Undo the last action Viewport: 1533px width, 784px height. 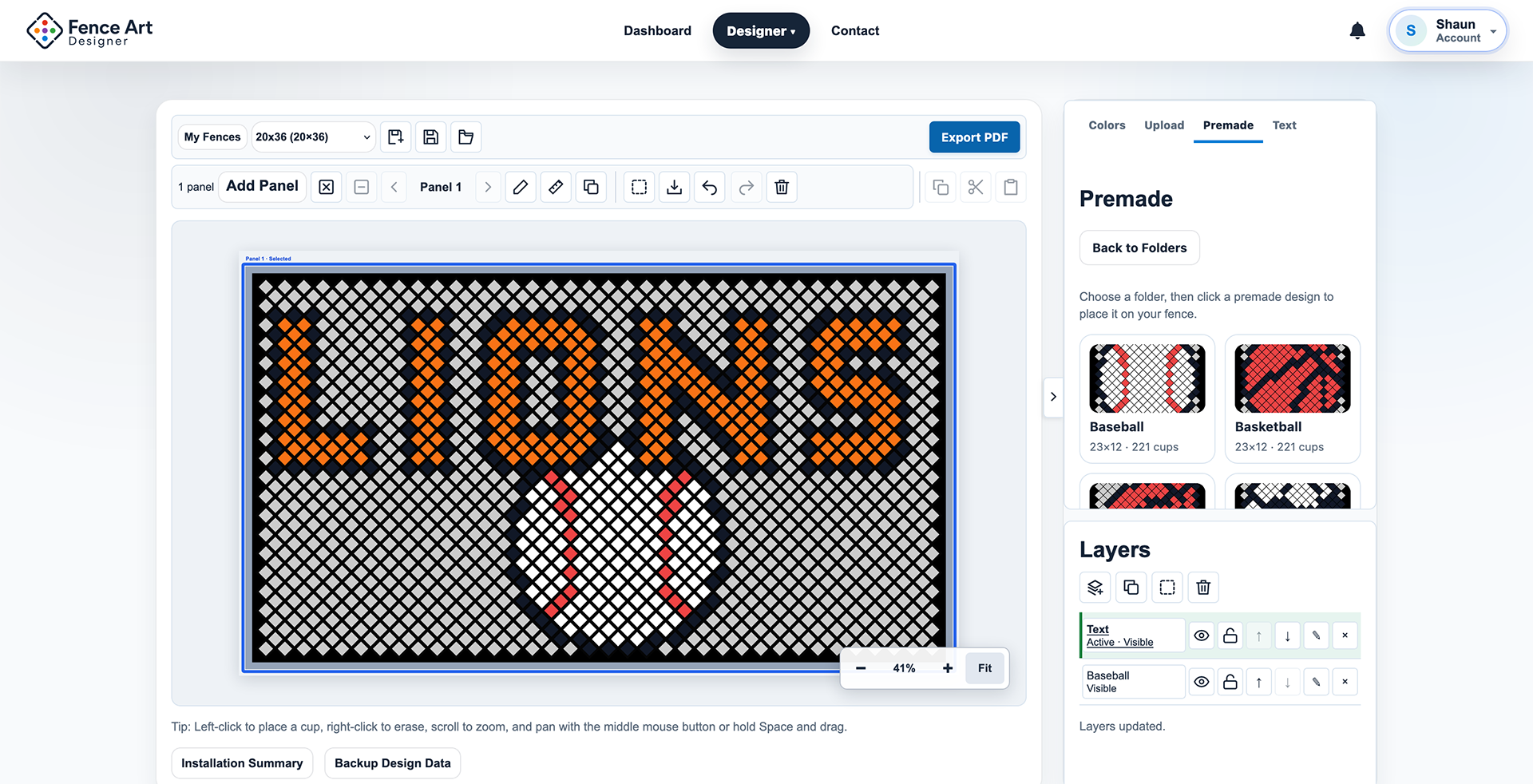click(x=710, y=187)
